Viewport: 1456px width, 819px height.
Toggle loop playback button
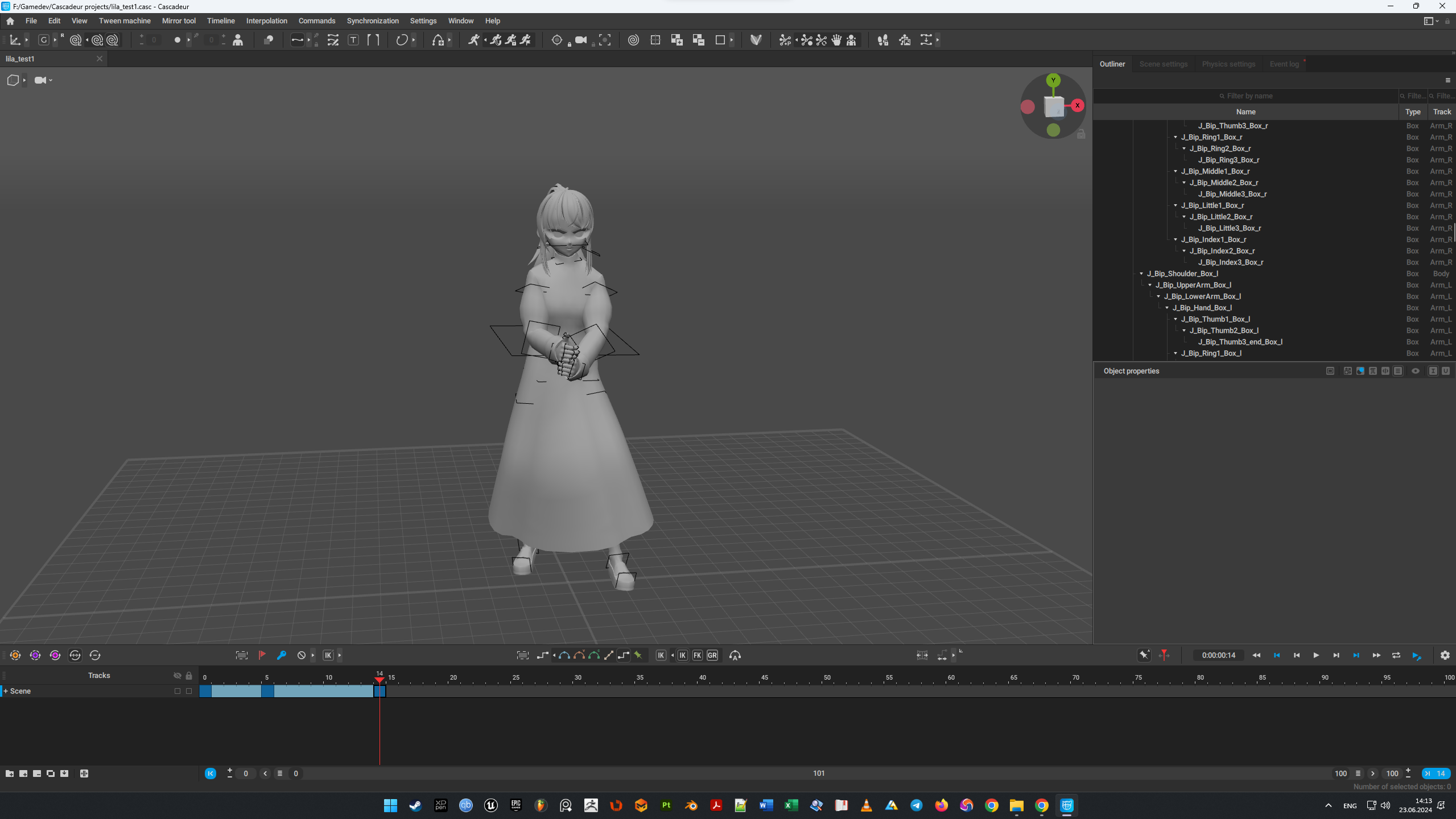pyautogui.click(x=1396, y=655)
